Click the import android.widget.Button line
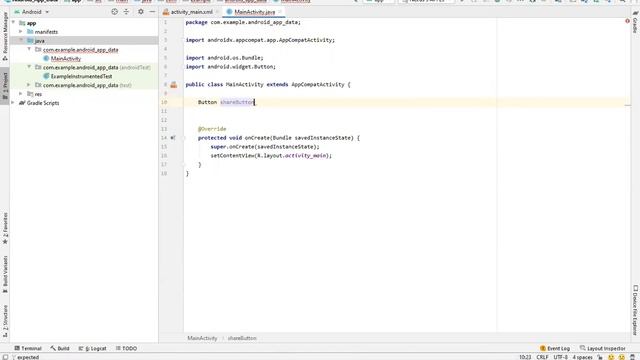640x360 pixels. click(231, 67)
